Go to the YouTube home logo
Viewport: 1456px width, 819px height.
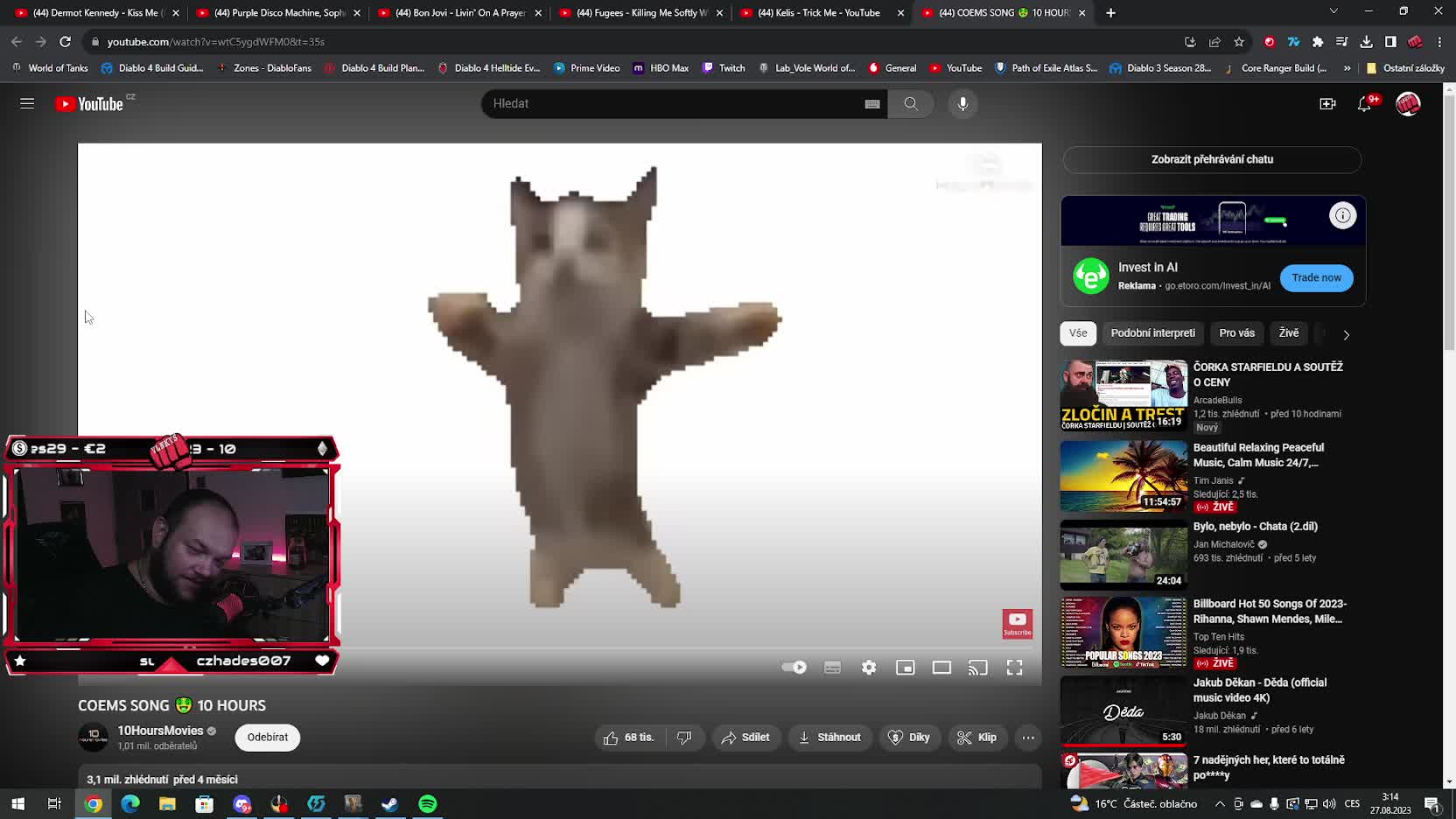click(x=89, y=104)
